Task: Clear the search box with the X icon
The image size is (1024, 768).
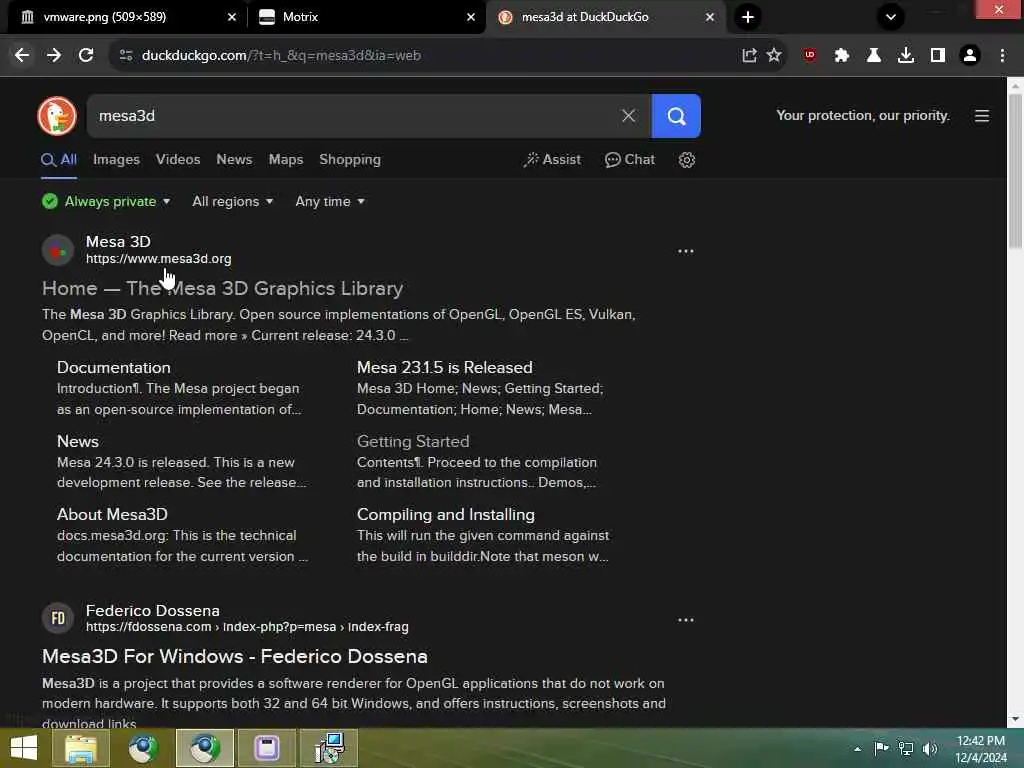Action: (628, 116)
